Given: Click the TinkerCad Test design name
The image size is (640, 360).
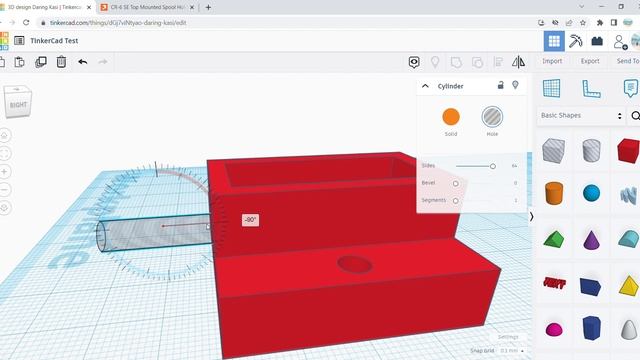Looking at the screenshot, I should [x=54, y=41].
